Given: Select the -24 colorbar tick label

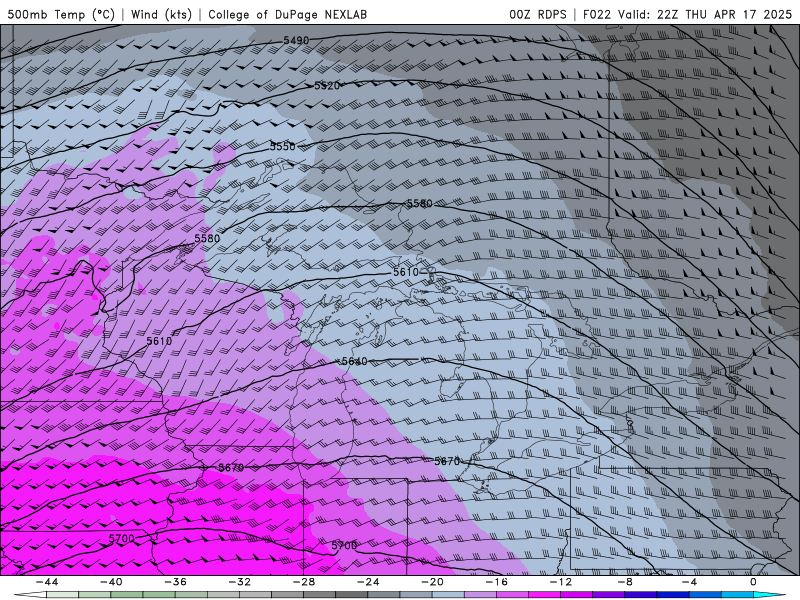Looking at the screenshot, I should click(368, 582).
